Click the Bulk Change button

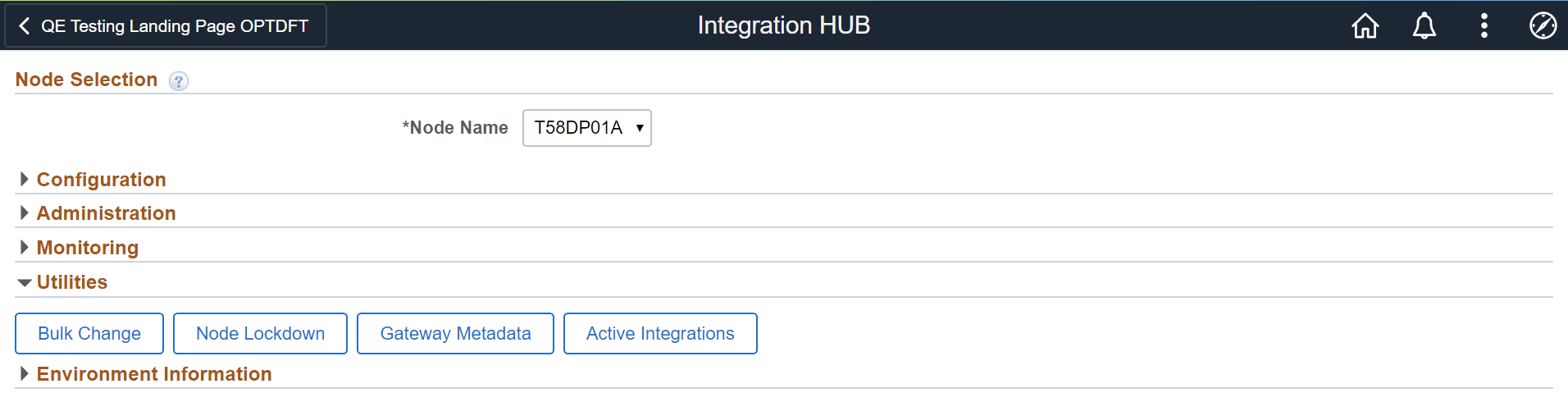89,334
